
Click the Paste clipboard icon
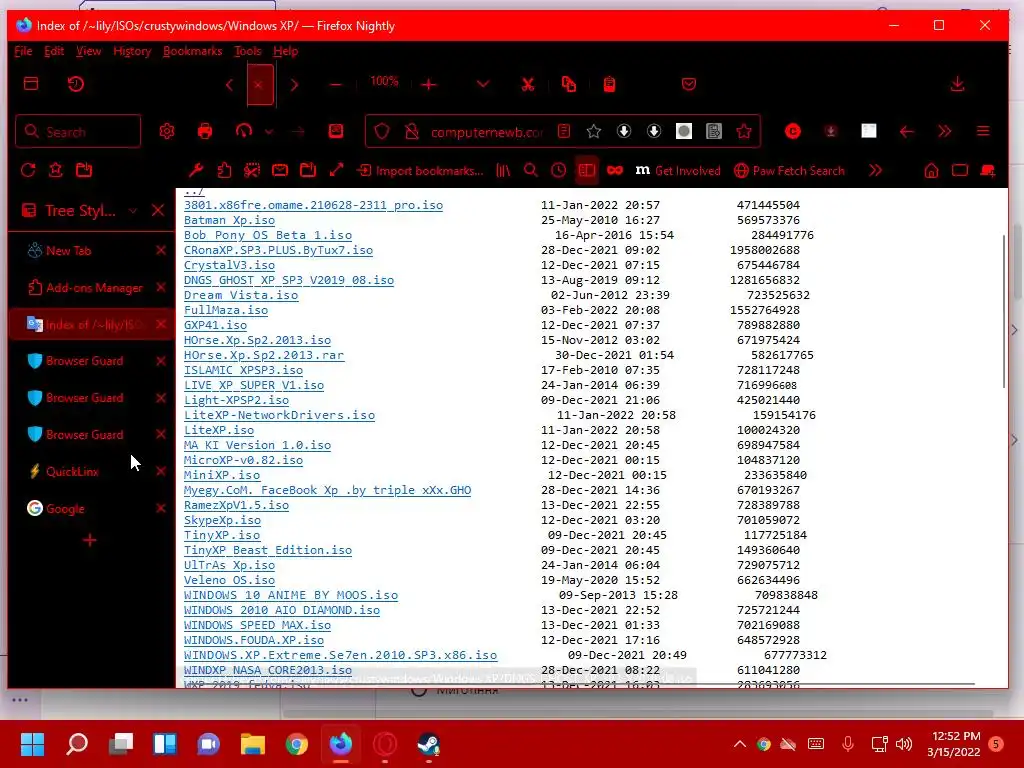(x=609, y=85)
